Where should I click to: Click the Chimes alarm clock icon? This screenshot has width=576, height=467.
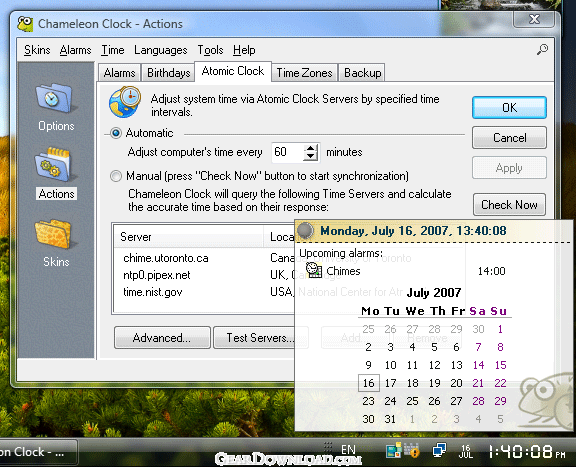(x=314, y=270)
